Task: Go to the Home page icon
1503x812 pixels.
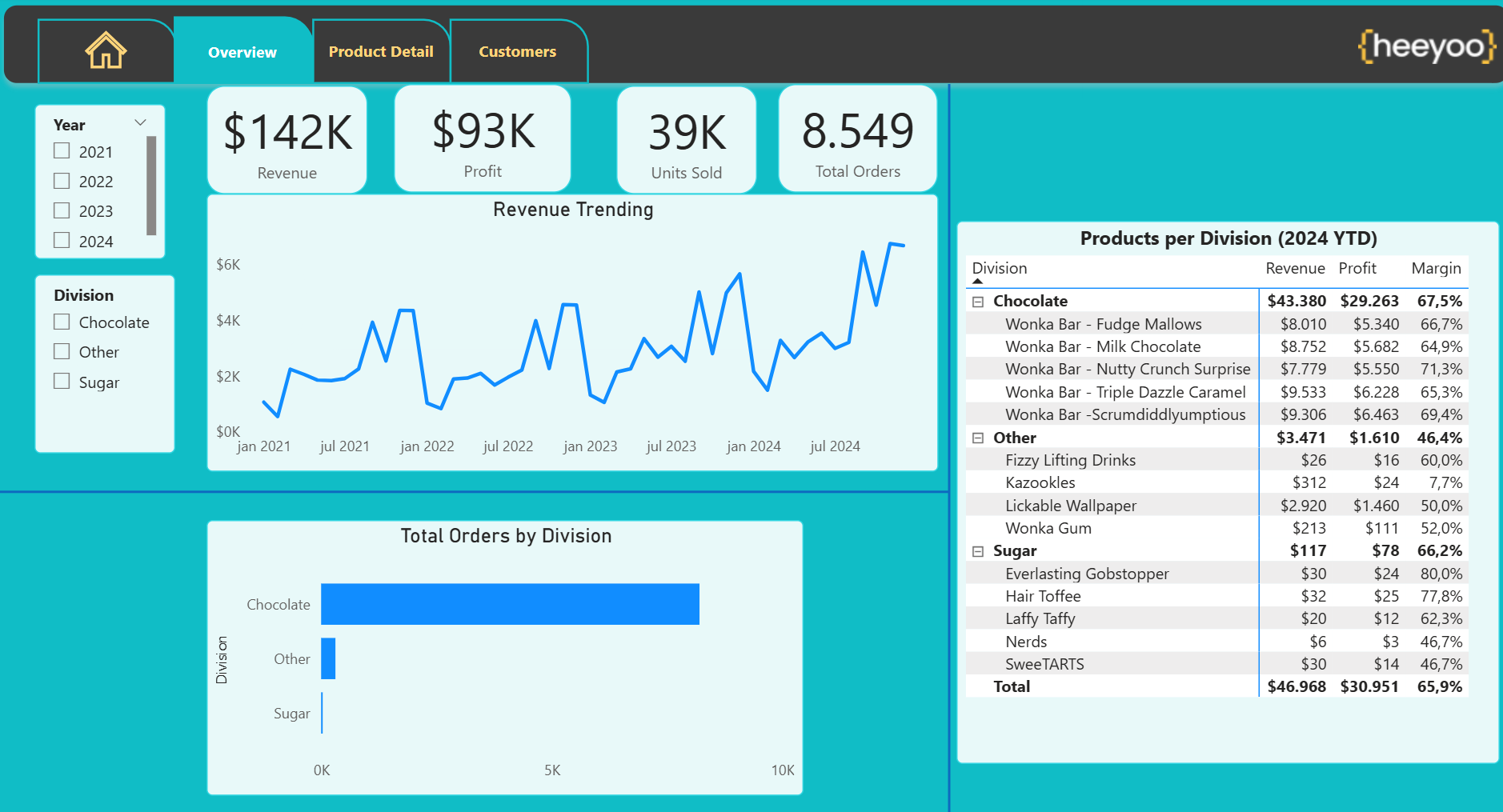Action: point(106,50)
